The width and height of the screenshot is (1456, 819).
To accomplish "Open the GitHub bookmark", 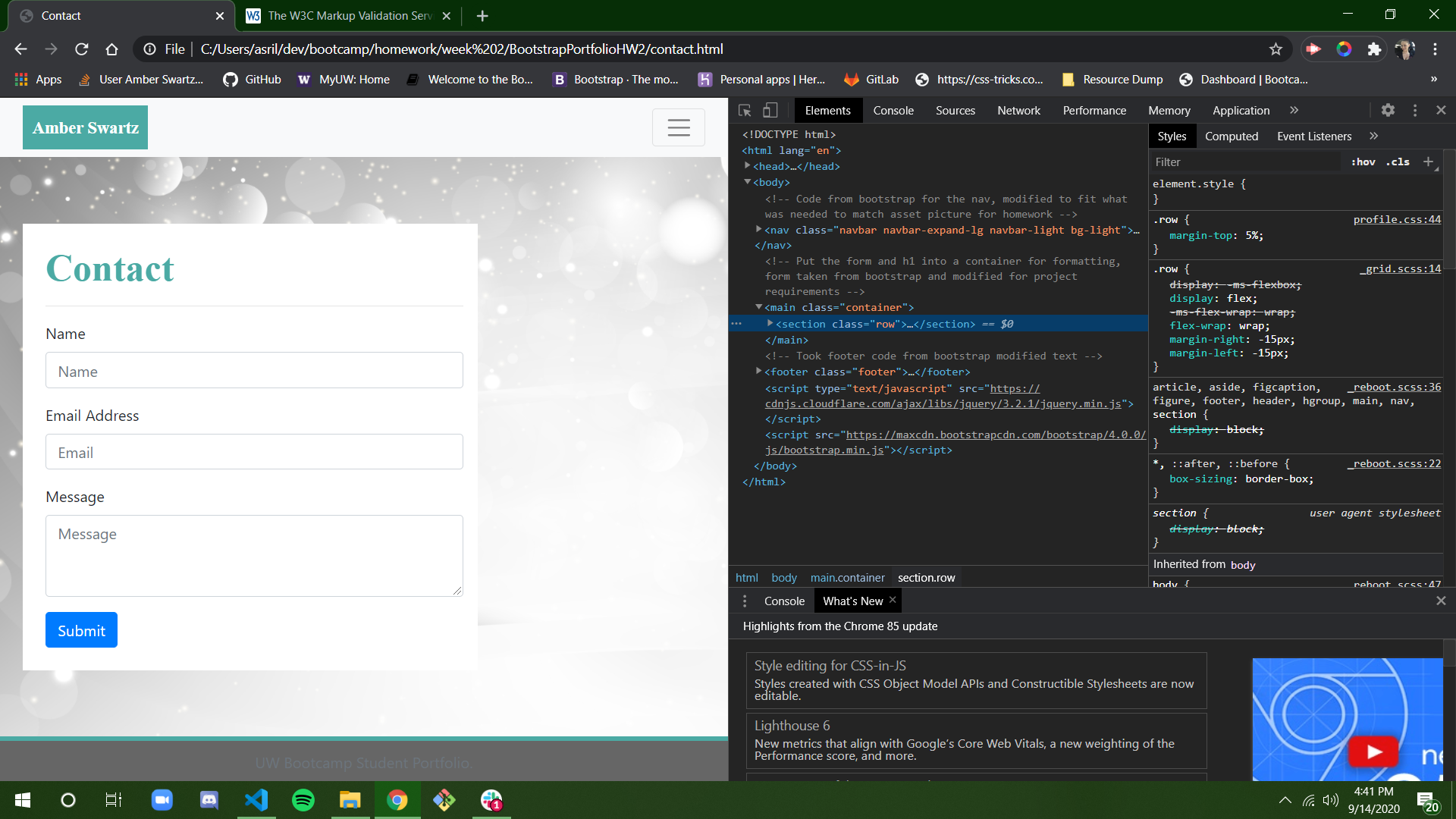I will coord(252,80).
